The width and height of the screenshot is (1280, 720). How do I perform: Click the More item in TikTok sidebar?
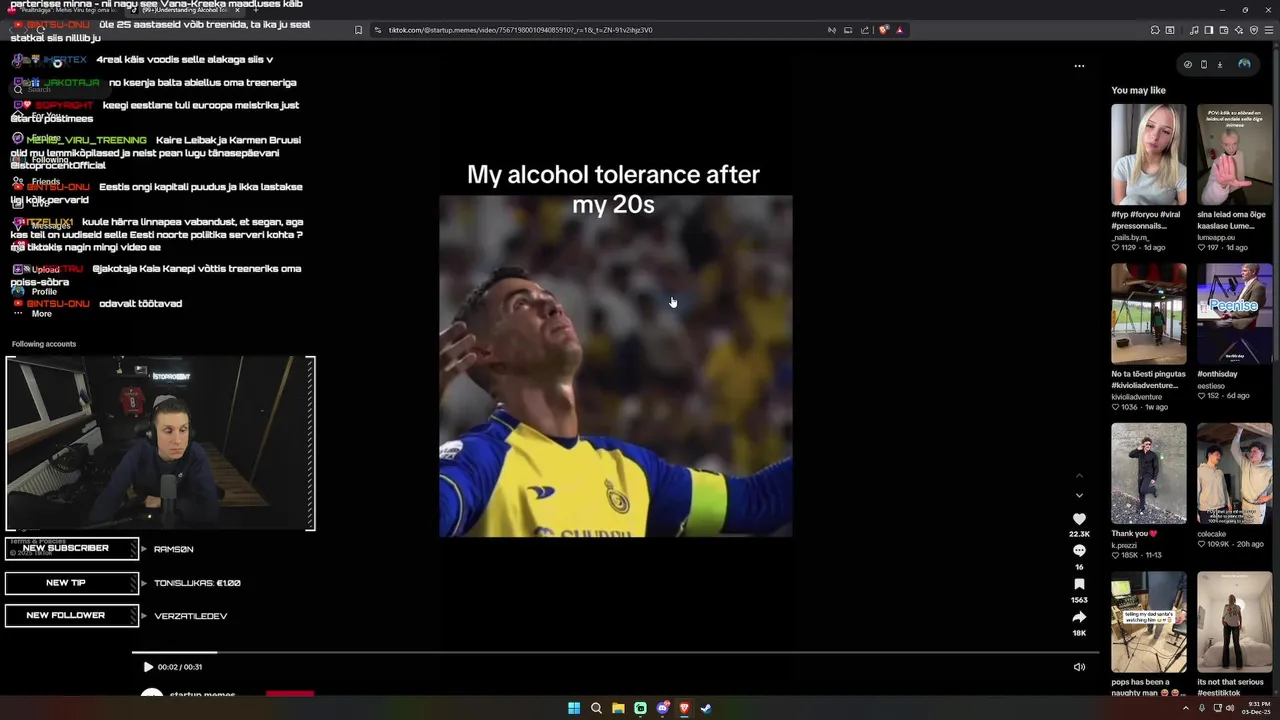pyautogui.click(x=41, y=314)
